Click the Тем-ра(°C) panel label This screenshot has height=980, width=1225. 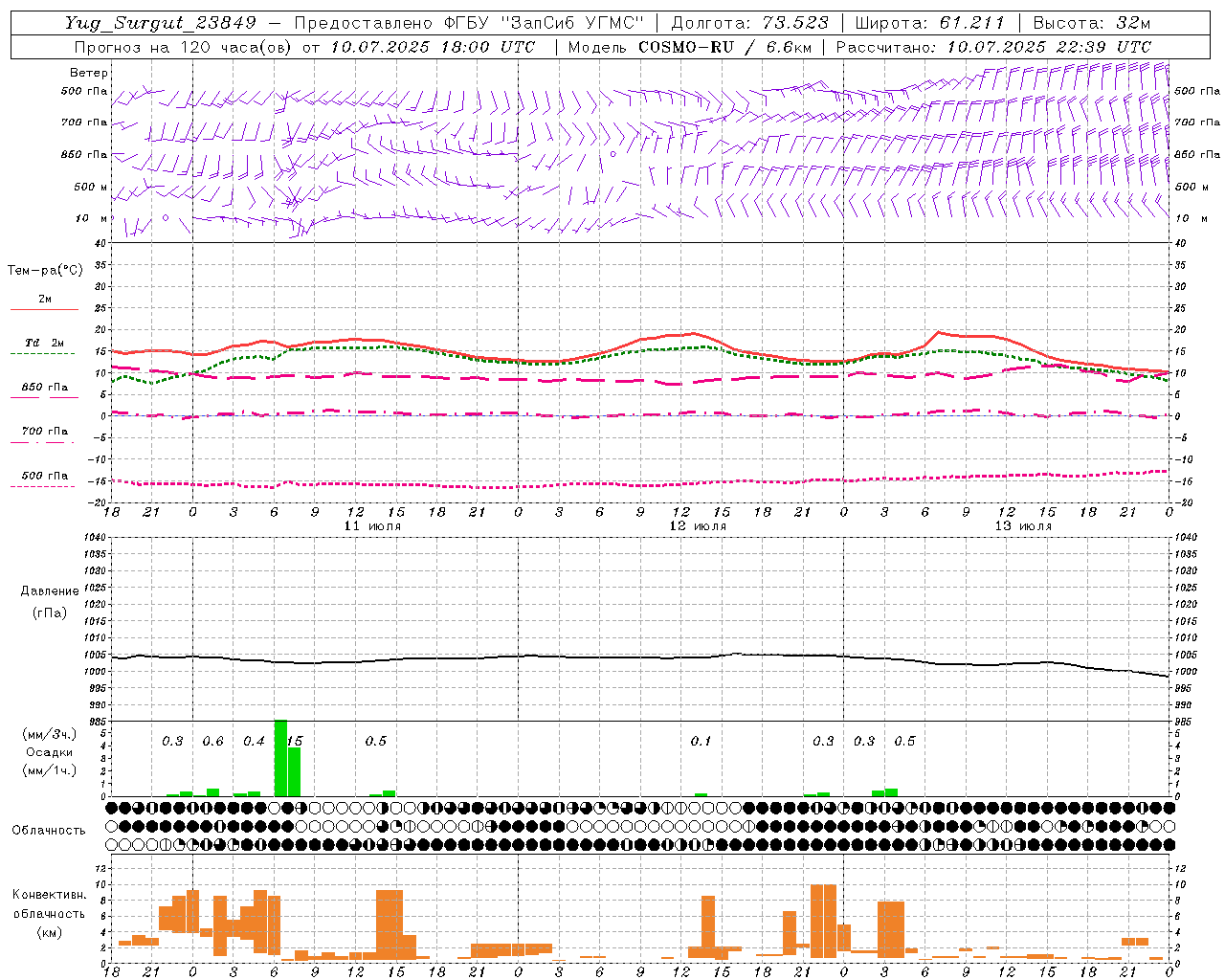[45, 271]
